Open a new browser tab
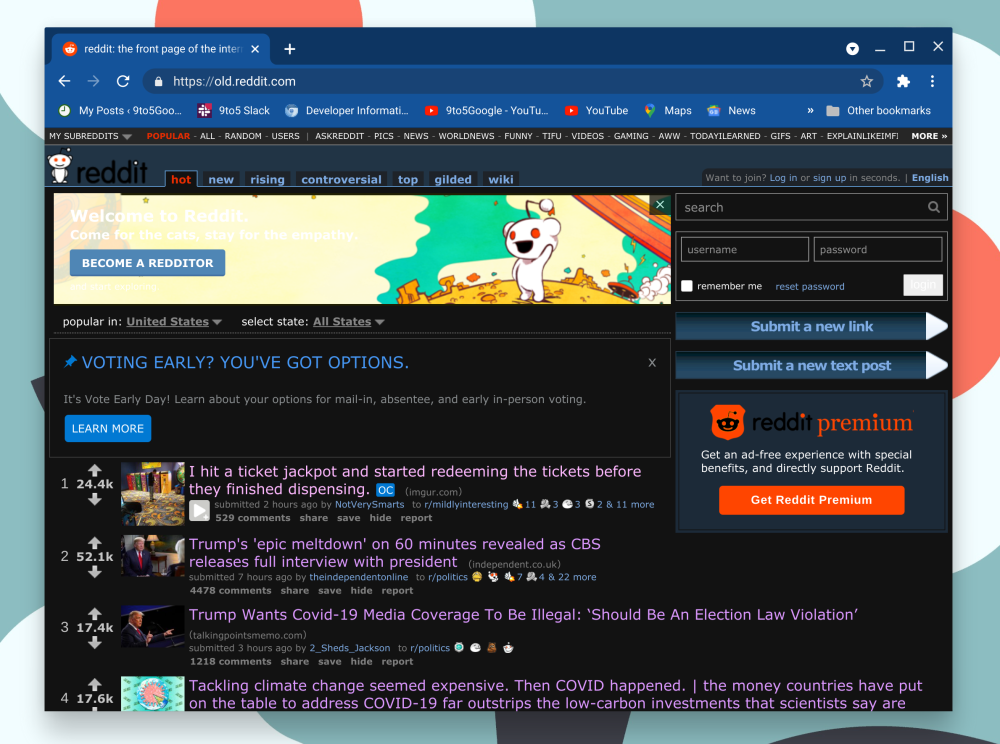 [289, 49]
